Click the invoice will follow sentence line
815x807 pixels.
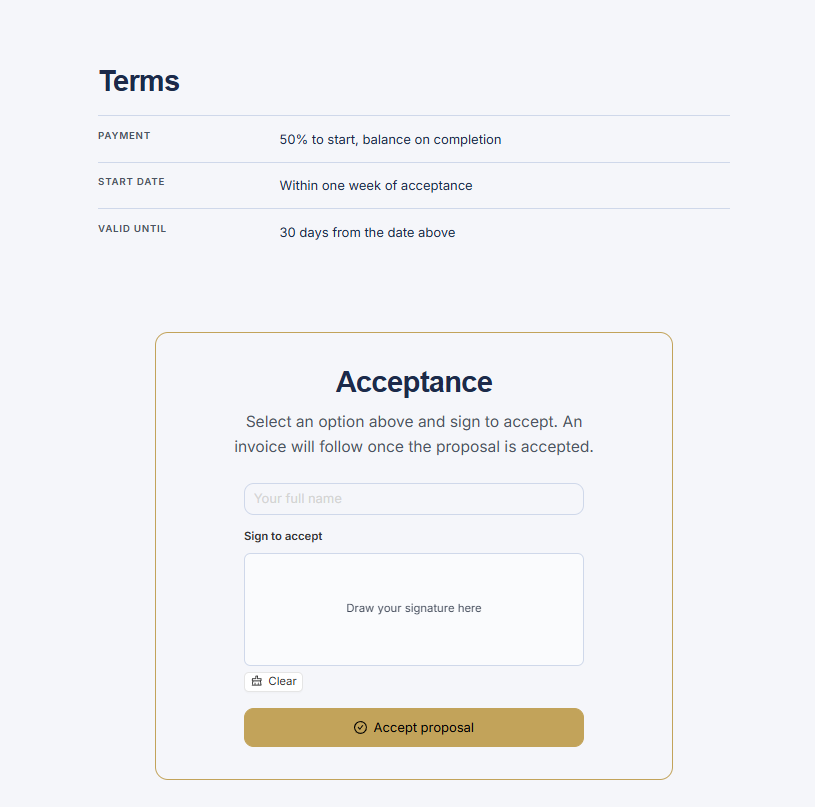(414, 446)
